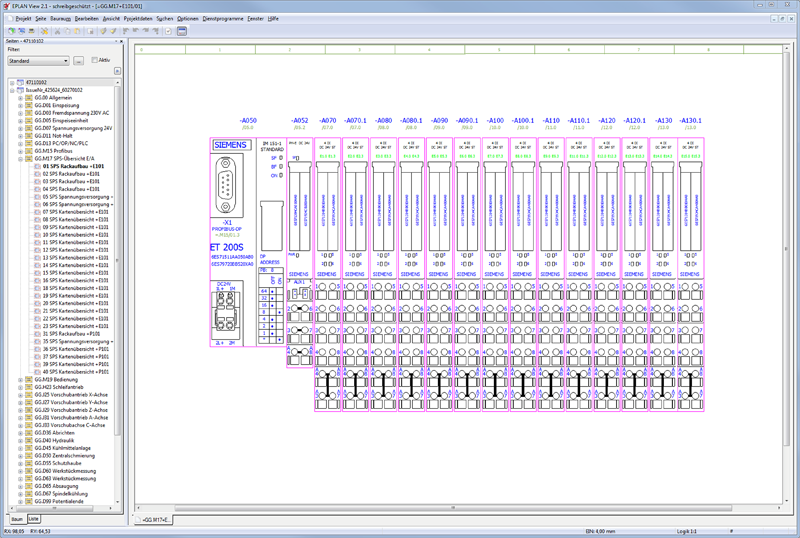Open the Projektdaten menu

point(138,18)
